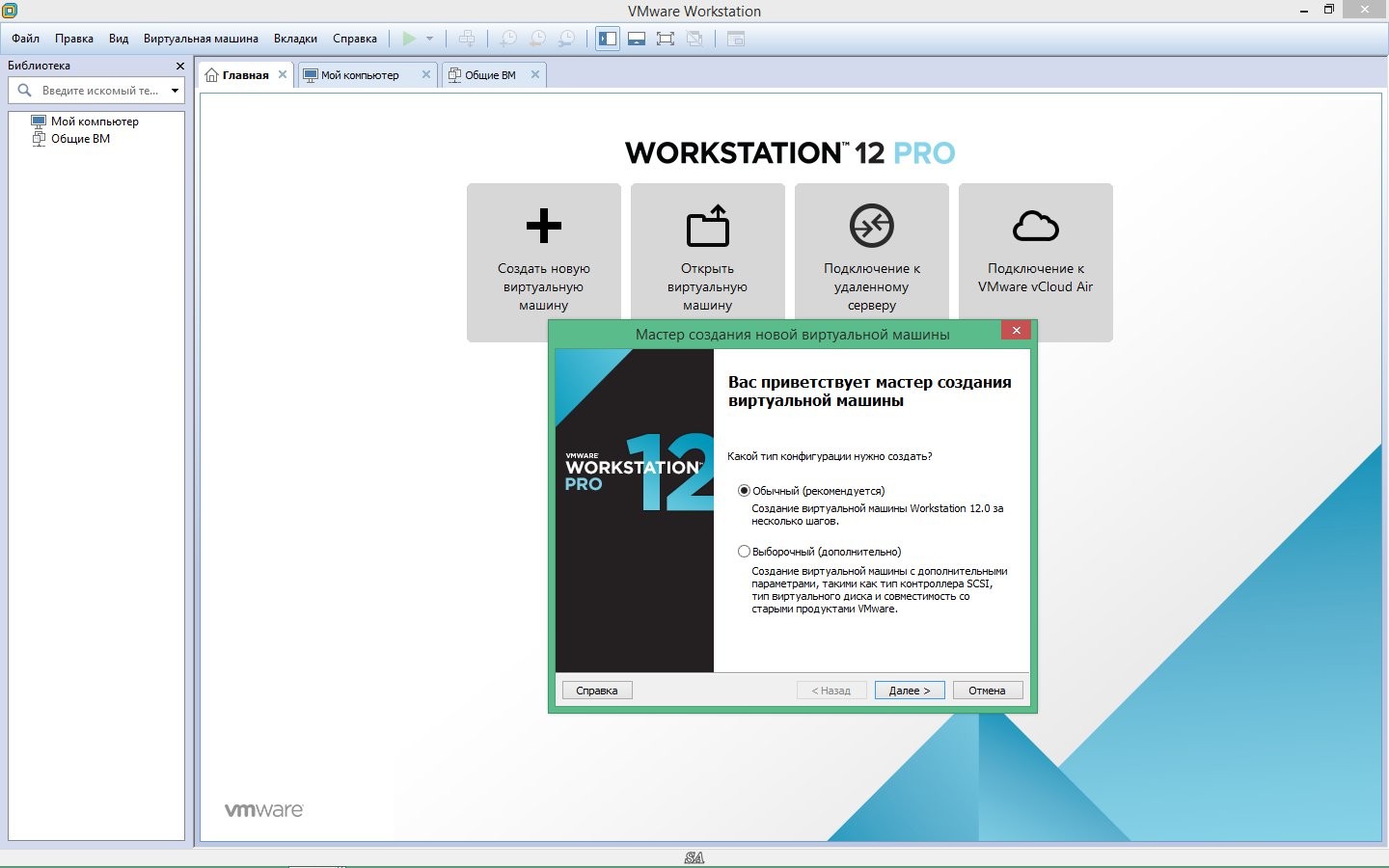Screen dimensions: 1389x868
Task: Click the Next button in the wizard
Action: point(909,691)
